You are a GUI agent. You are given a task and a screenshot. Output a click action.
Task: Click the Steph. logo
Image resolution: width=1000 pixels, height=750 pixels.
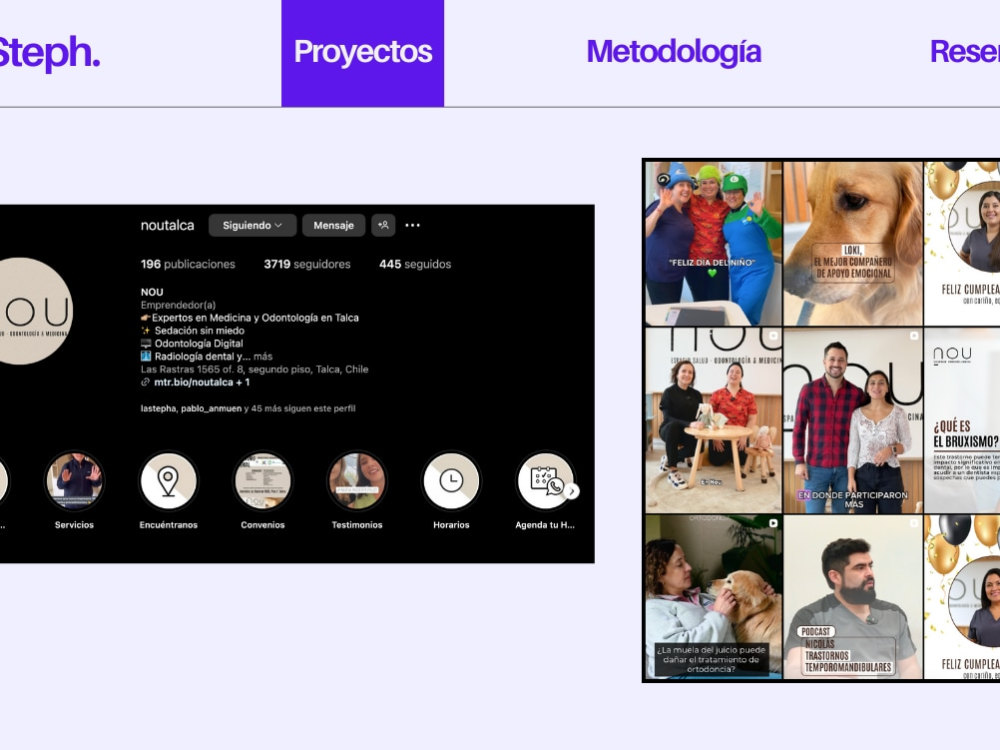pyautogui.click(x=48, y=53)
